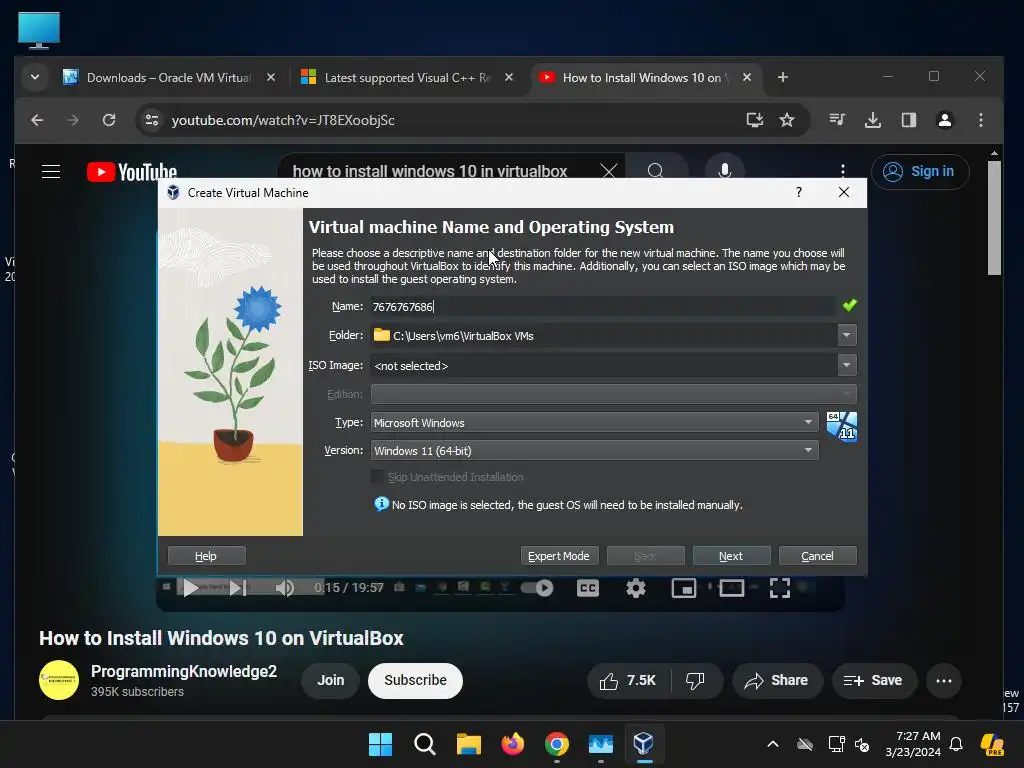Screen dimensions: 1024x768
Task: Open the YouTube hamburger guide menu
Action: (51, 171)
